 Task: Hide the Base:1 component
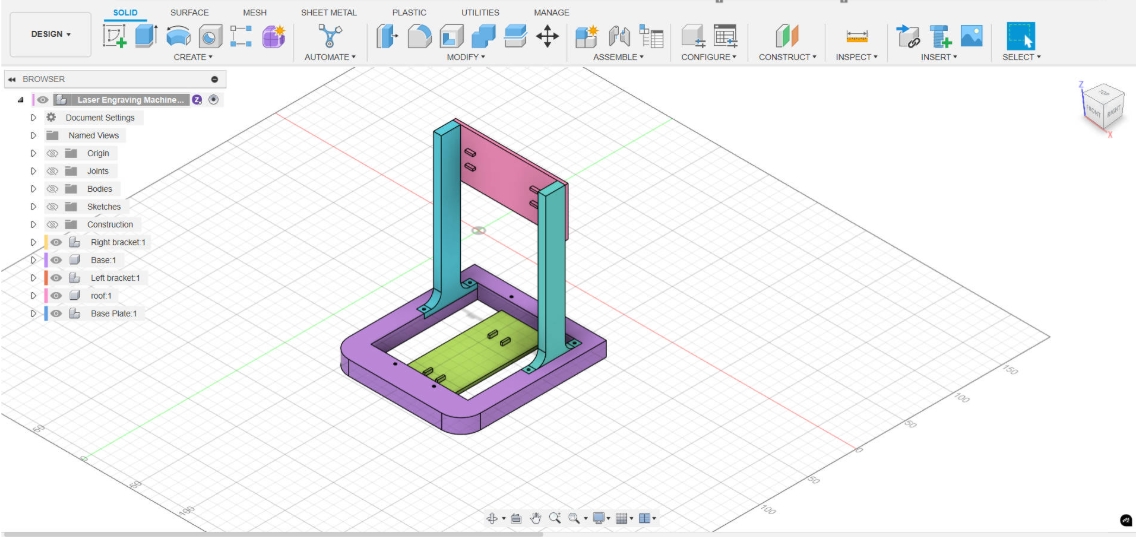pos(56,260)
